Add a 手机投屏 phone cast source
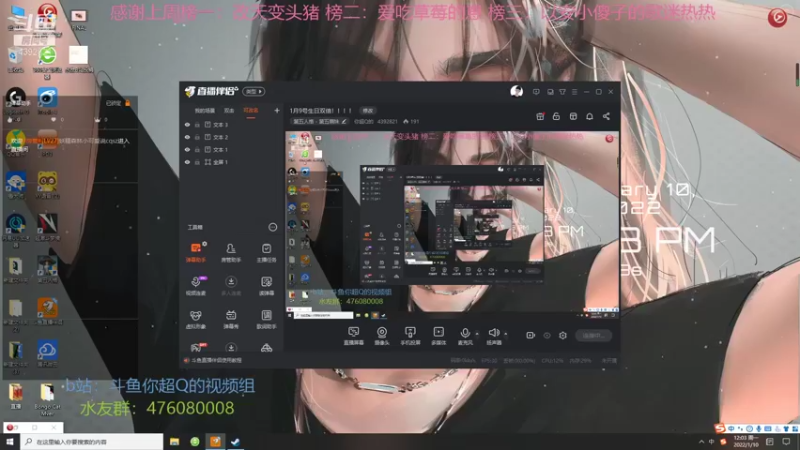800x450 pixels. pyautogui.click(x=410, y=336)
